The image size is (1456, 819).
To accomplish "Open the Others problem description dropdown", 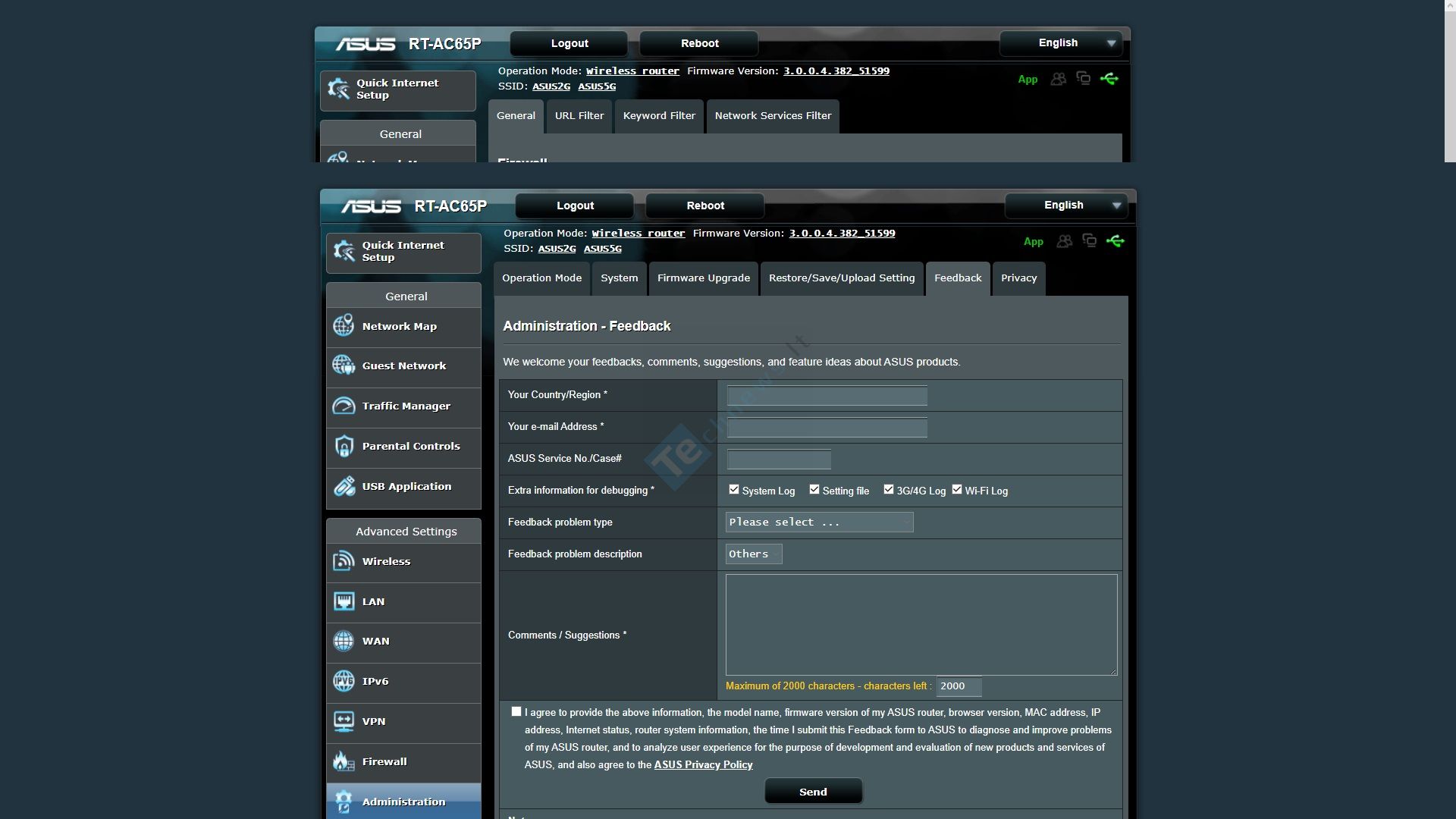I will tap(754, 554).
